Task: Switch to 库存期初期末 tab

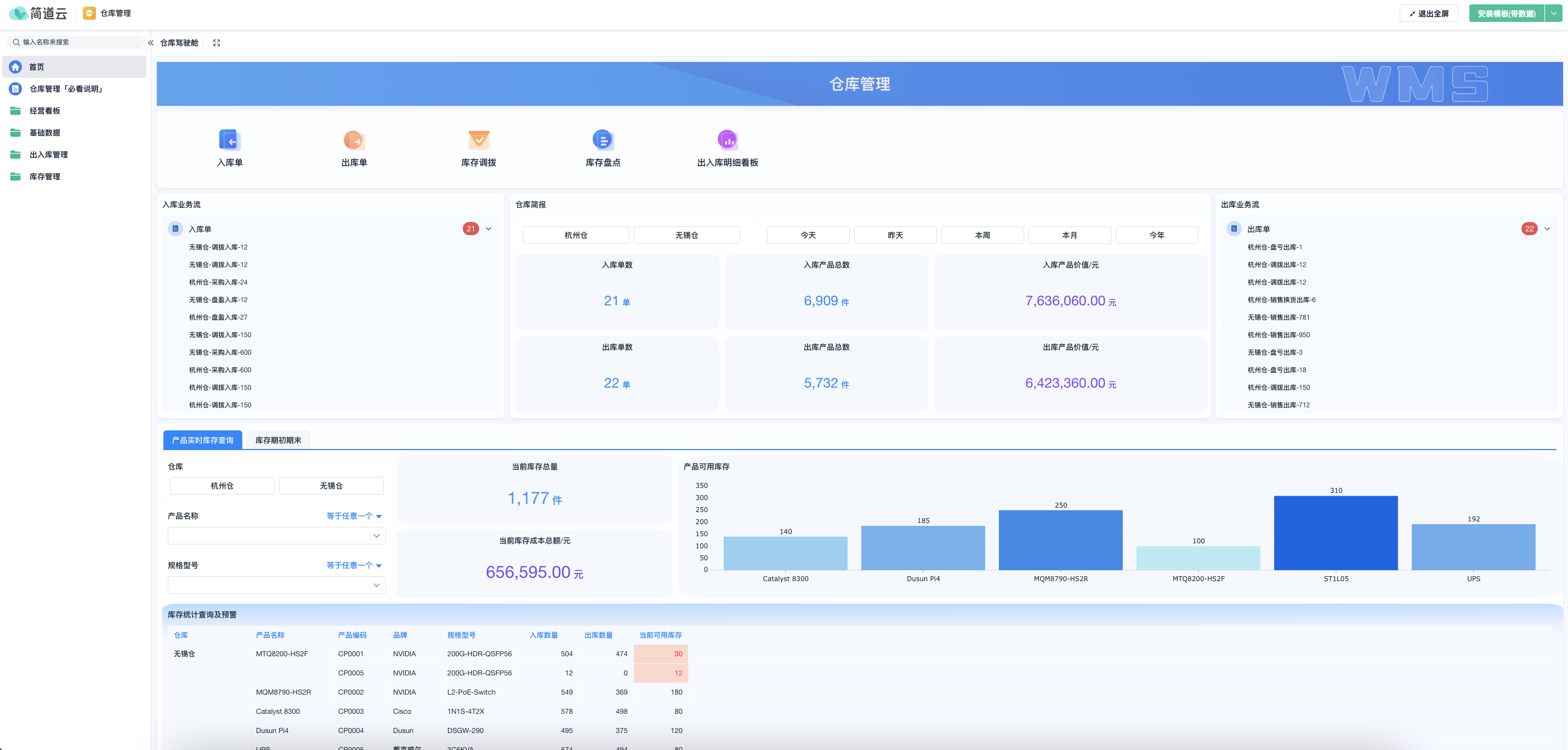Action: (x=278, y=440)
